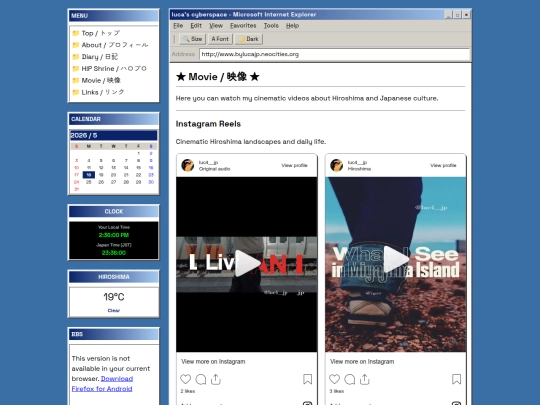Open comments on the Miyajima reel
The width and height of the screenshot is (540, 405).
coord(349,379)
